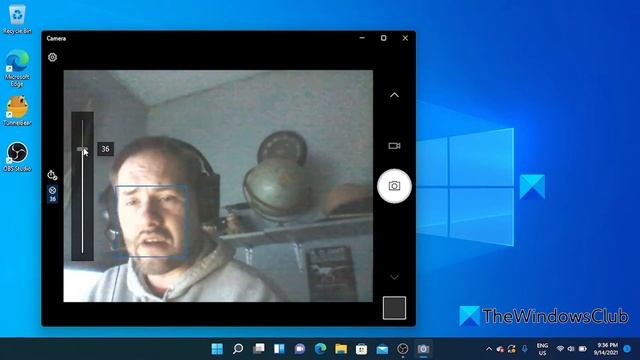Open TunnelBear desktop shortcut
The image size is (640, 360).
coord(17,111)
